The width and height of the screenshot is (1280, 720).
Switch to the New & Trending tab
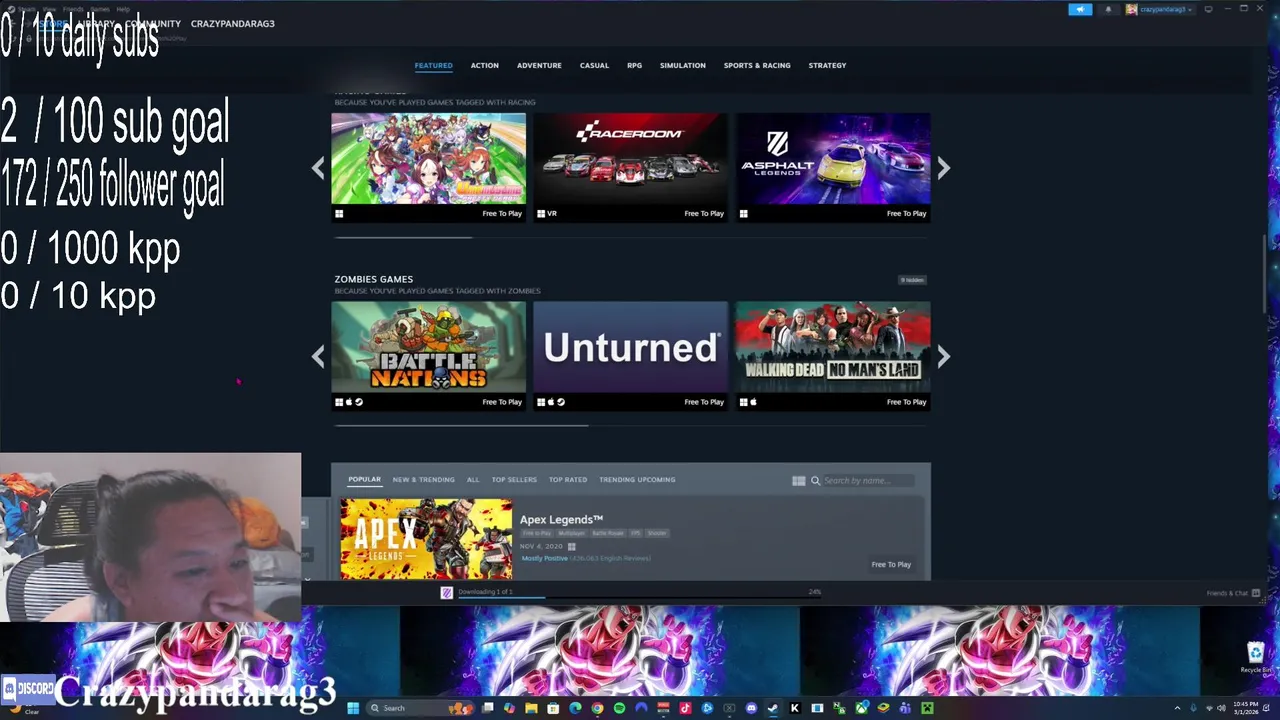(423, 480)
